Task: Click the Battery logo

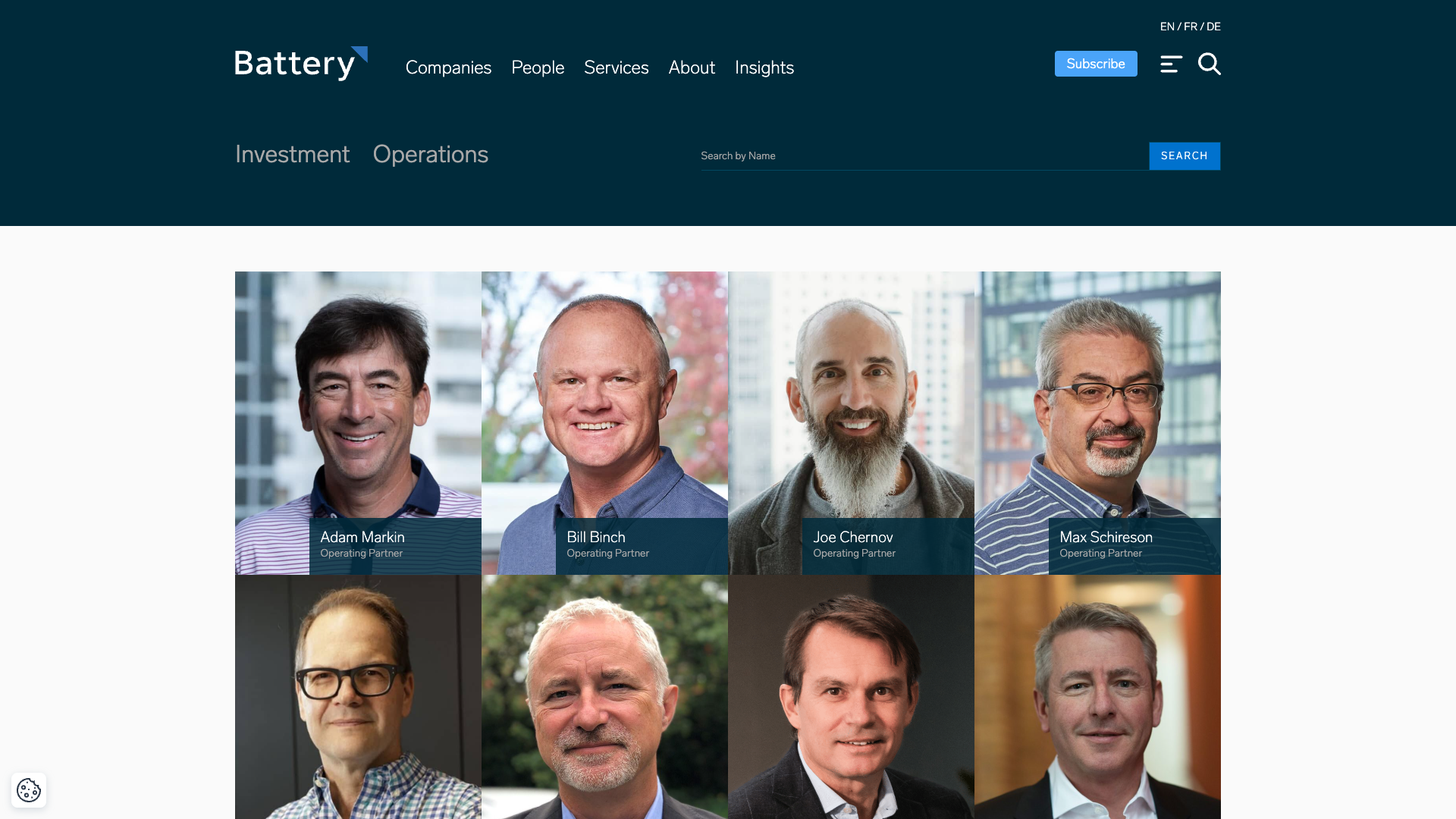Action: (x=301, y=64)
